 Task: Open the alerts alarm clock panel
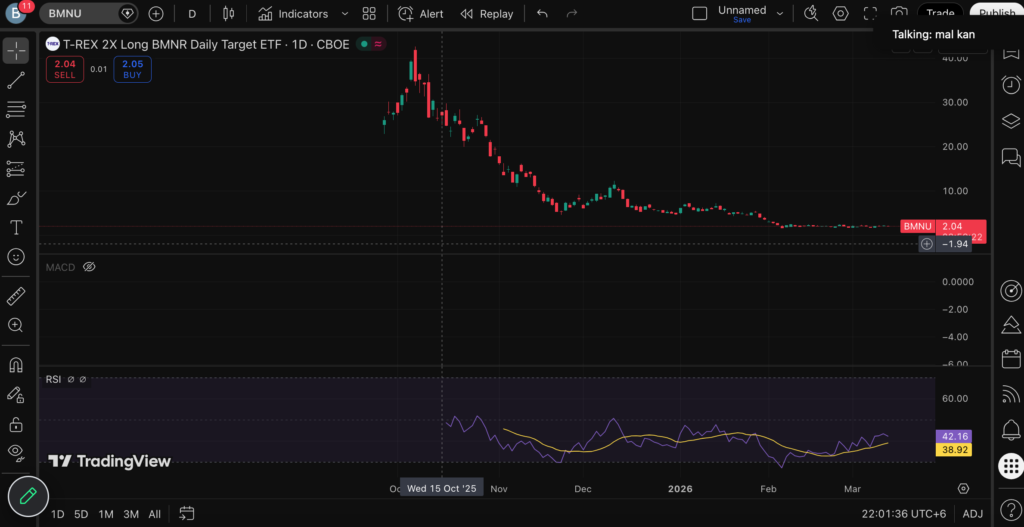coord(1011,85)
